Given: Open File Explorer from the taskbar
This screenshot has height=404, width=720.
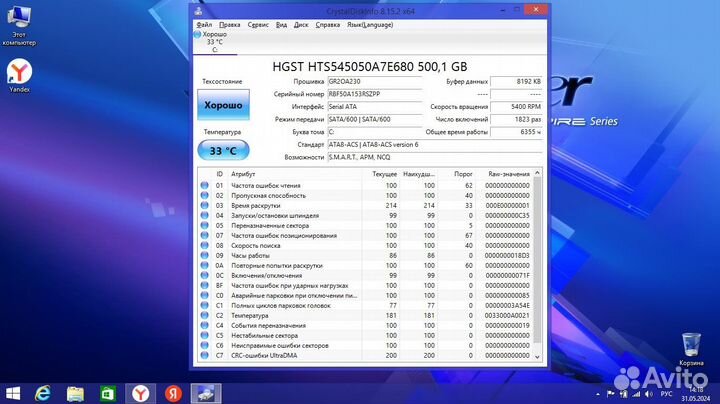Looking at the screenshot, I should [76, 391].
